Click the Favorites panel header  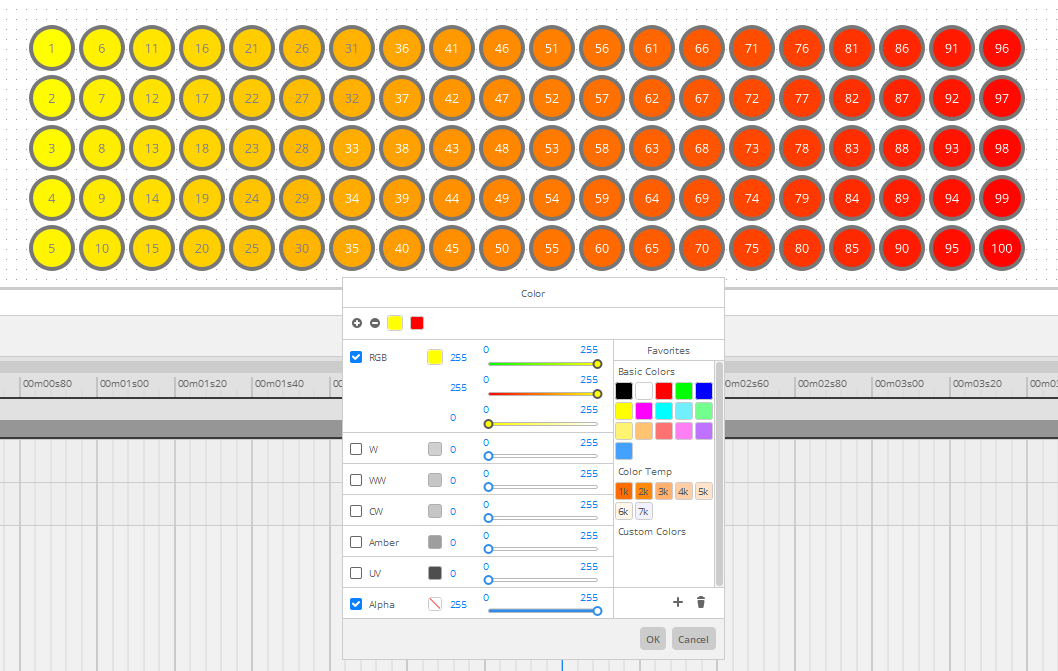coord(668,351)
